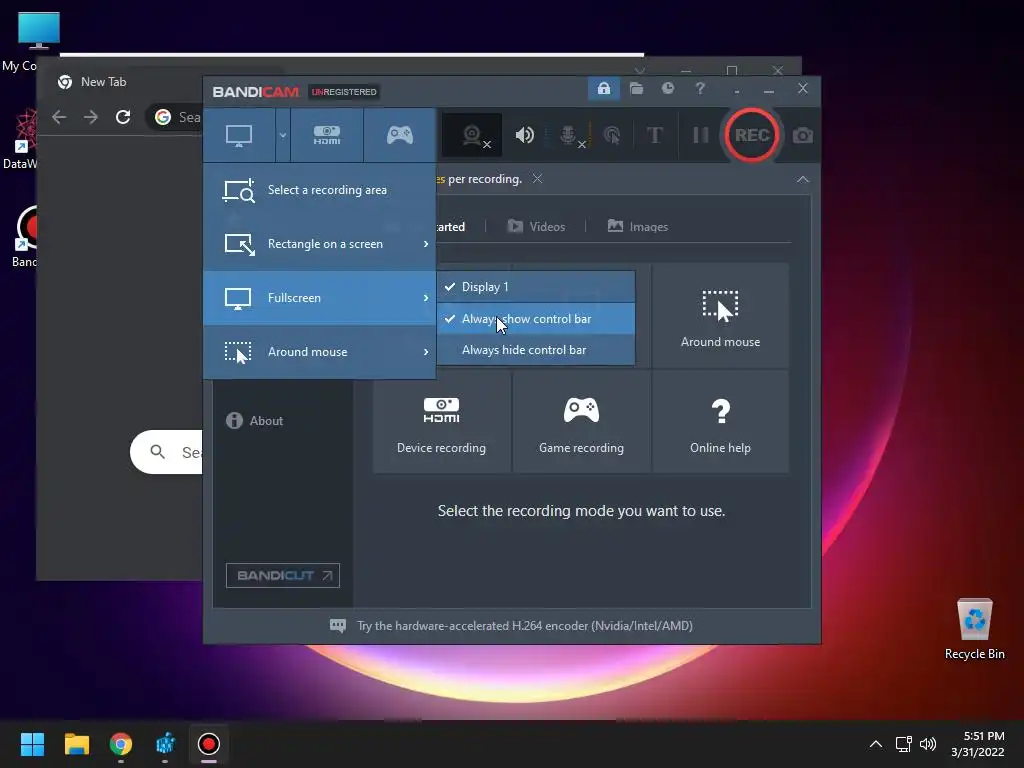
Task: Click the lock icon in Bandicam title bar
Action: (603, 88)
